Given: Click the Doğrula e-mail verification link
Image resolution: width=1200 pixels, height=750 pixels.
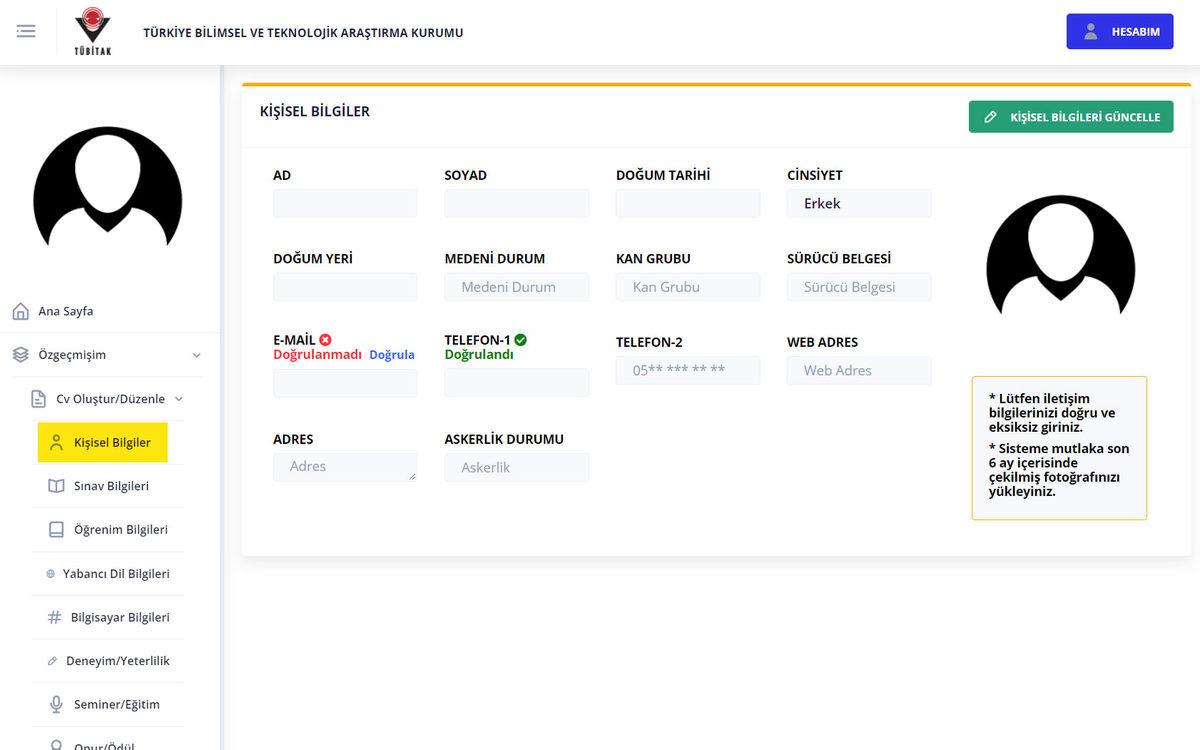Looking at the screenshot, I should pyautogui.click(x=391, y=355).
